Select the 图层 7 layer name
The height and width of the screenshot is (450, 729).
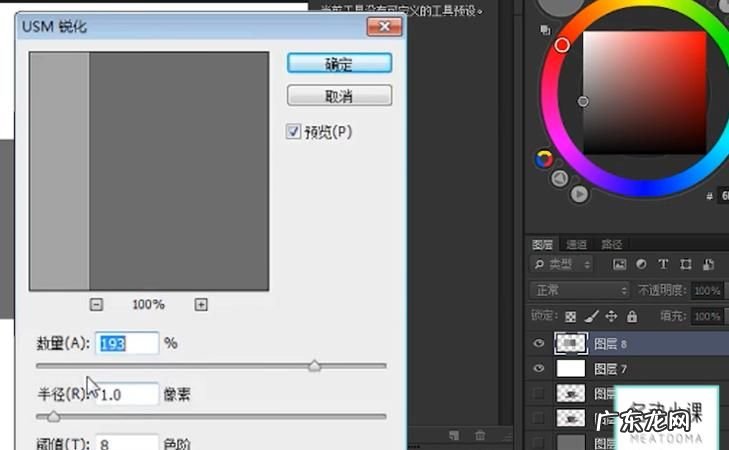(610, 369)
